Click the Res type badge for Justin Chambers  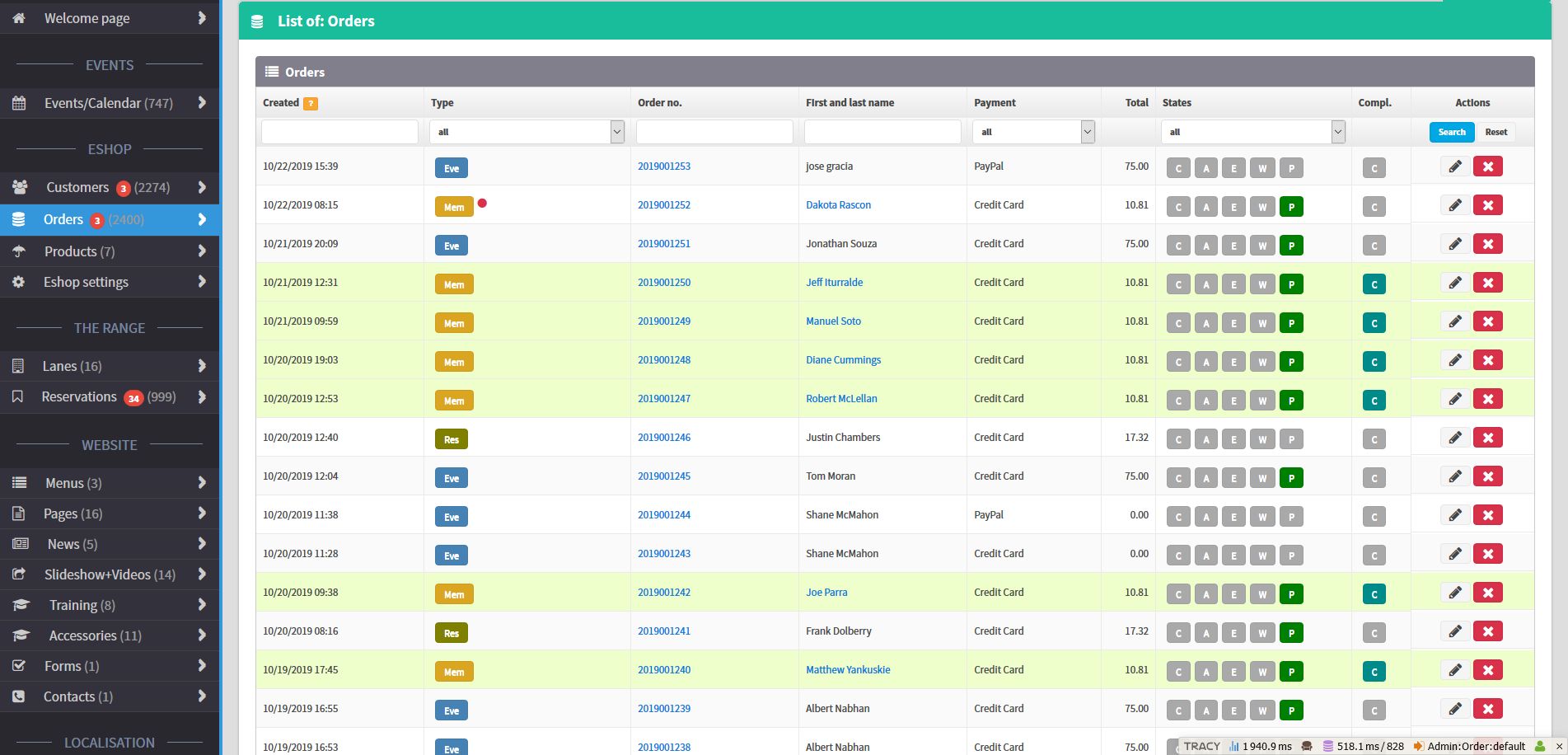(451, 439)
